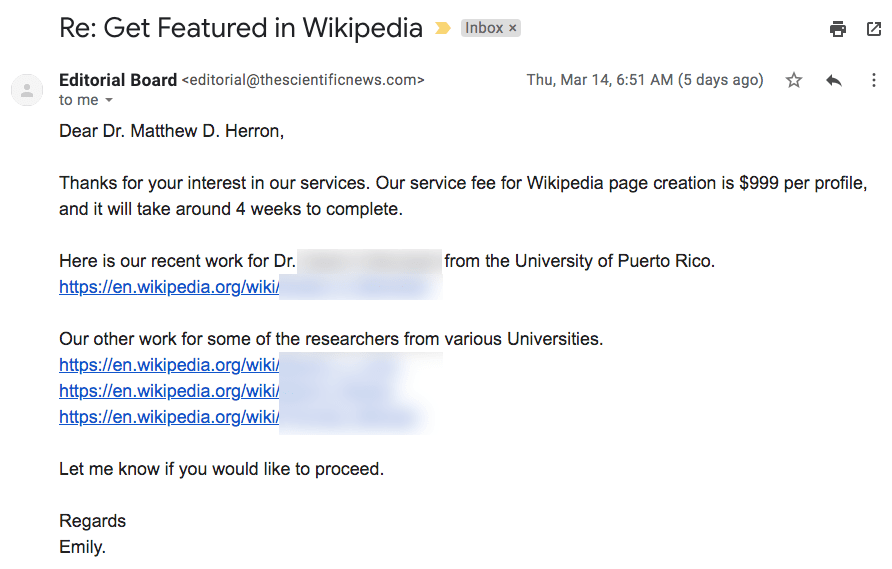
Task: Click the sender's profile avatar
Action: pos(27,90)
